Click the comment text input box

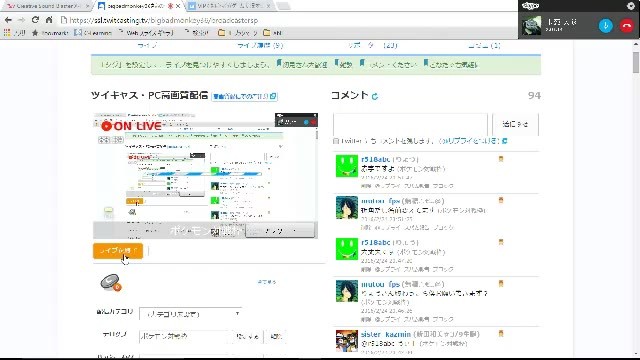410,124
